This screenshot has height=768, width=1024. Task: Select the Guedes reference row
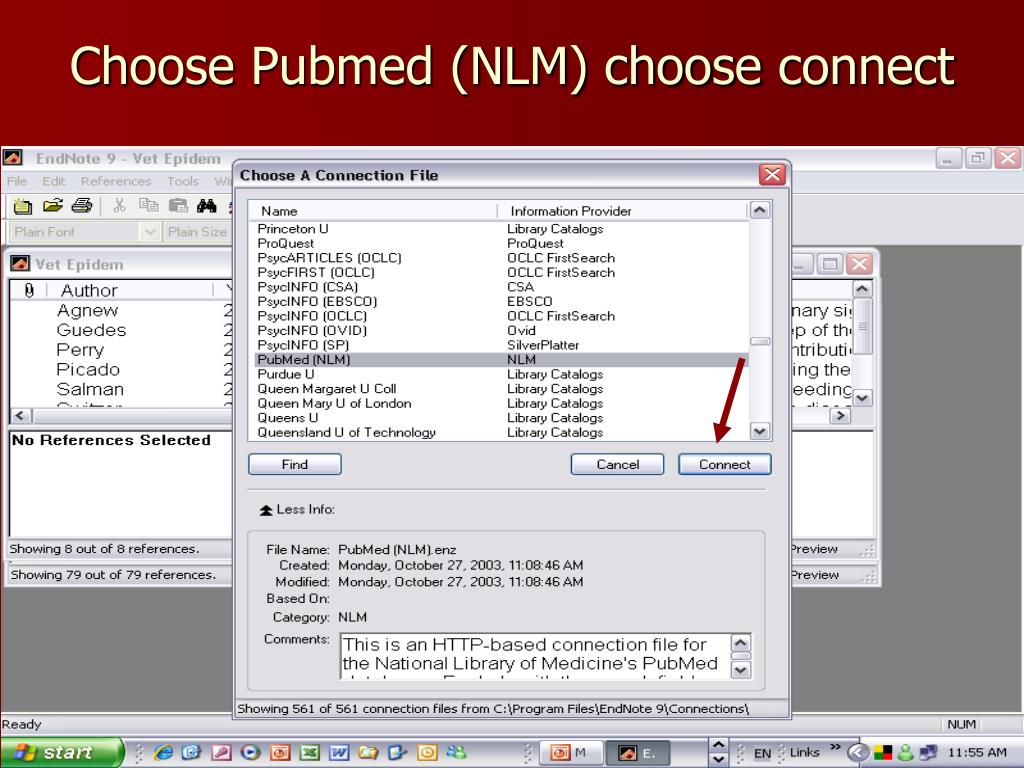tap(120, 330)
